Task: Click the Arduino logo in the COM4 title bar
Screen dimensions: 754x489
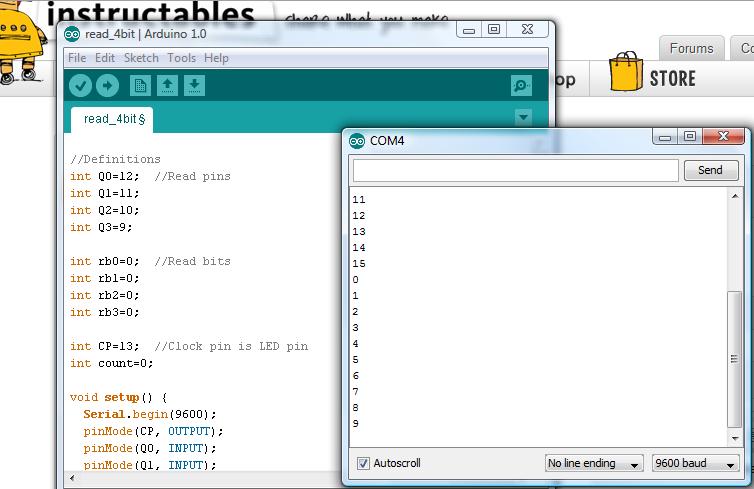Action: (357, 141)
